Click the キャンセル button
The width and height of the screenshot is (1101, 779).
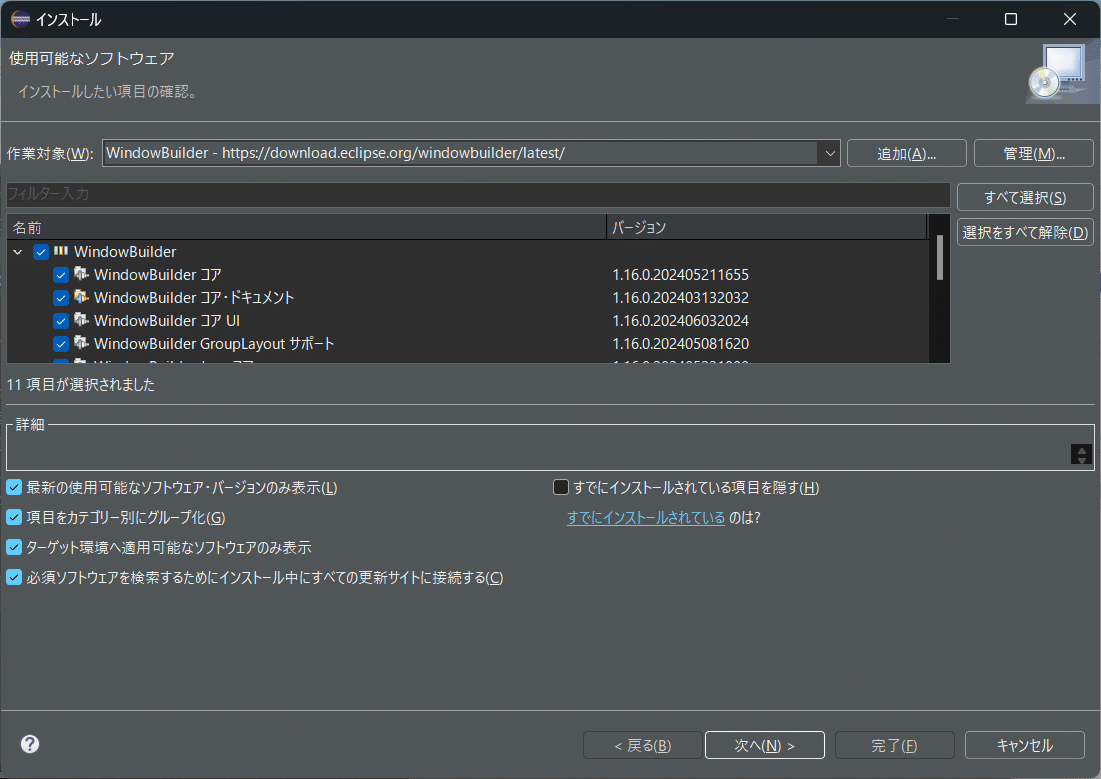tap(1024, 745)
